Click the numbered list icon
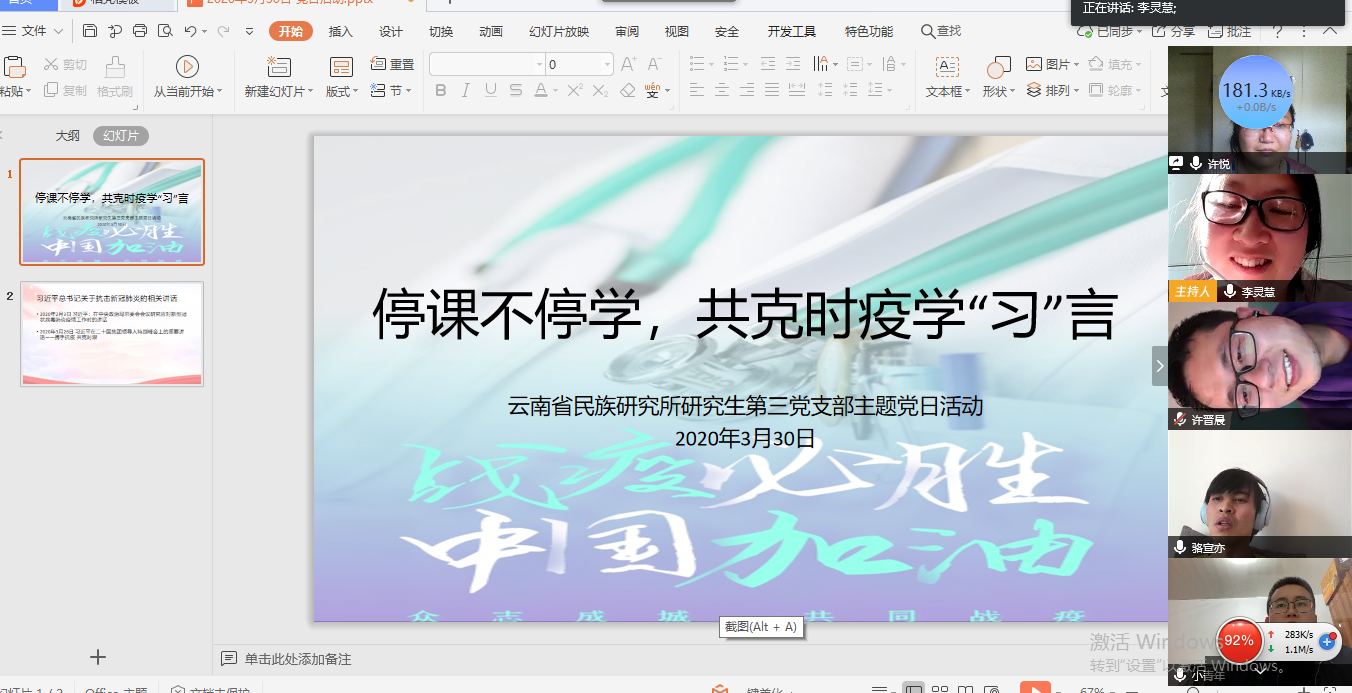 [x=732, y=64]
